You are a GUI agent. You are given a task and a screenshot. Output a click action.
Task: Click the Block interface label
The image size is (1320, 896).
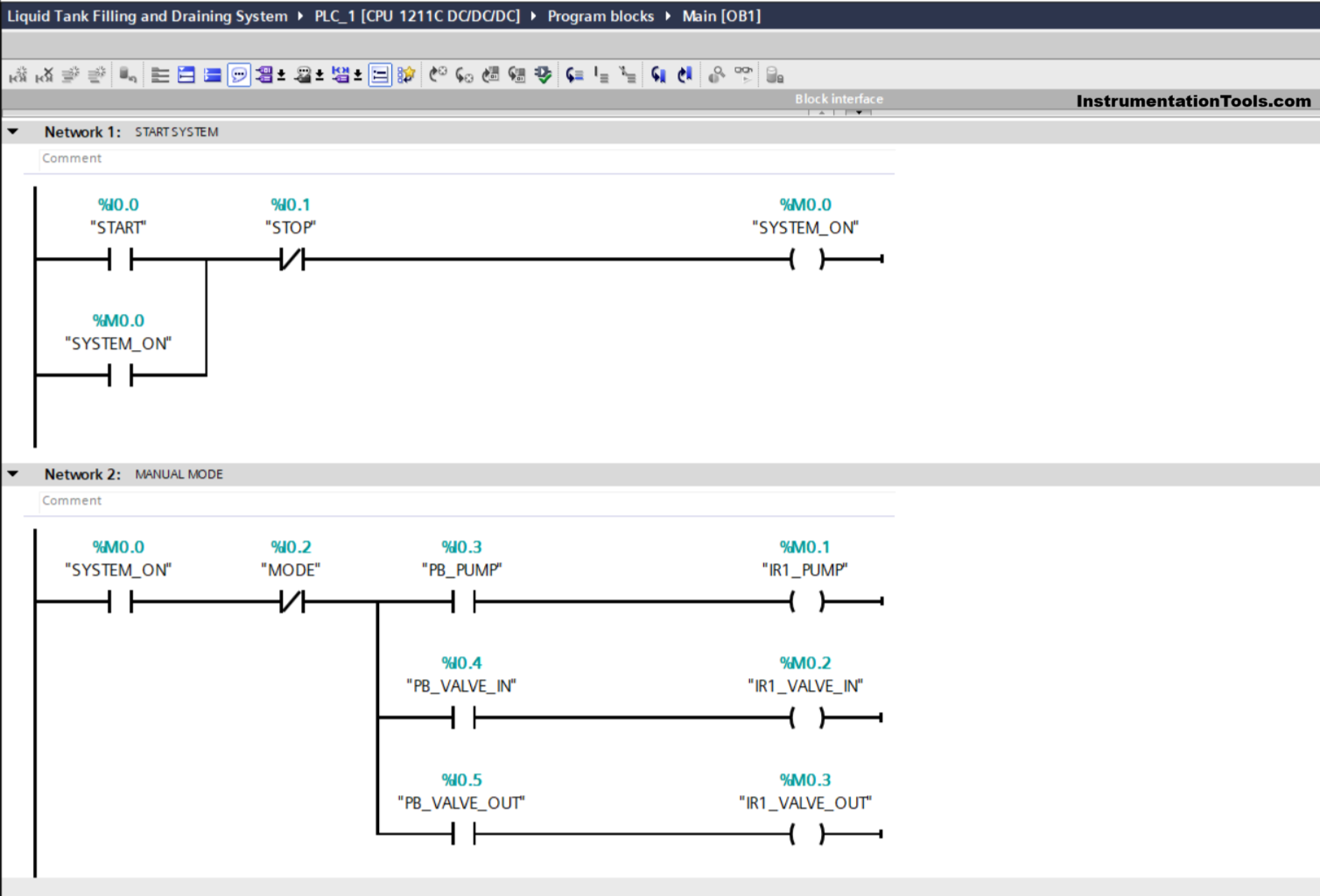coord(839,99)
